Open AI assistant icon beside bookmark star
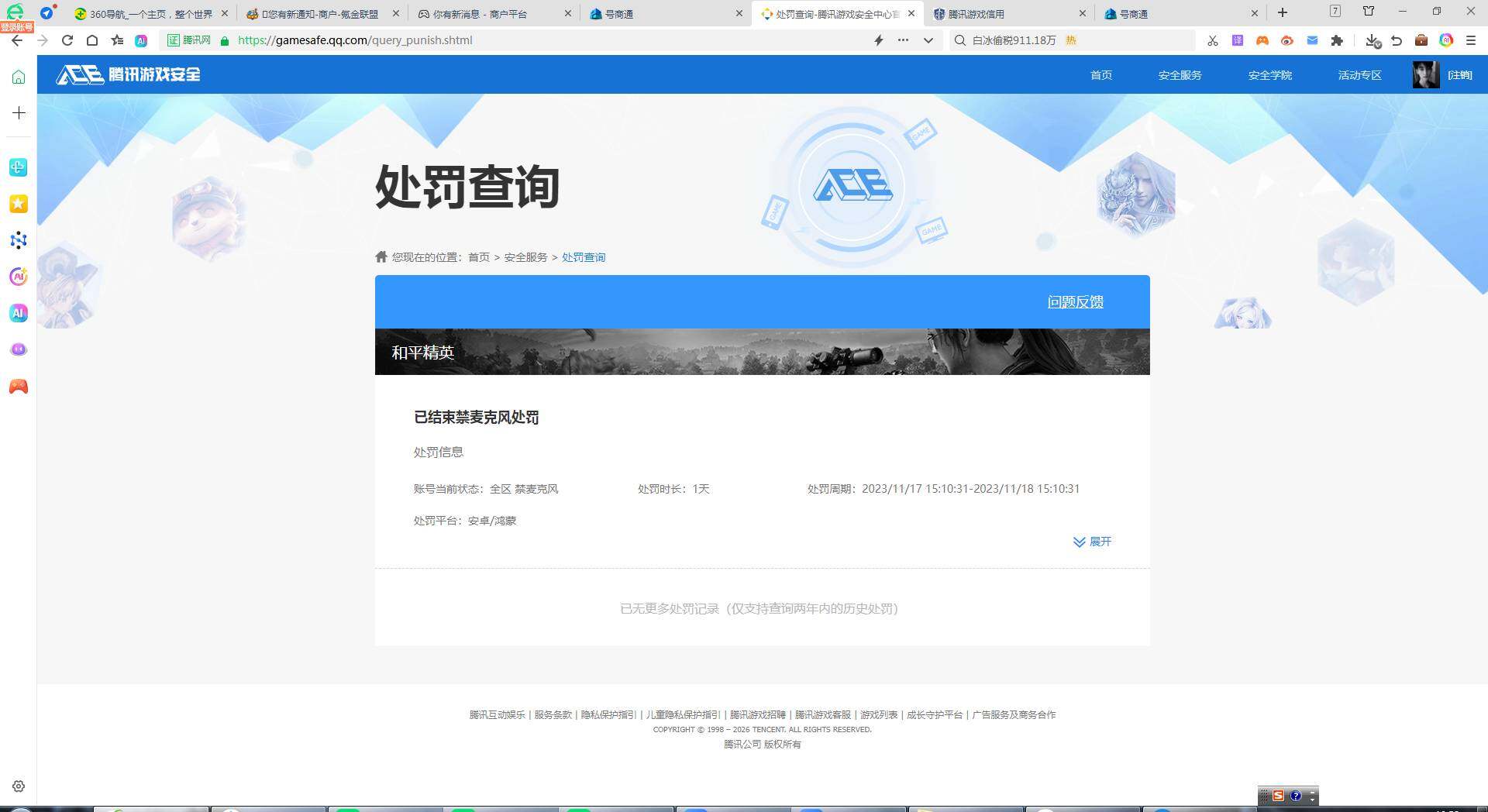The image size is (1488, 812). (x=141, y=40)
